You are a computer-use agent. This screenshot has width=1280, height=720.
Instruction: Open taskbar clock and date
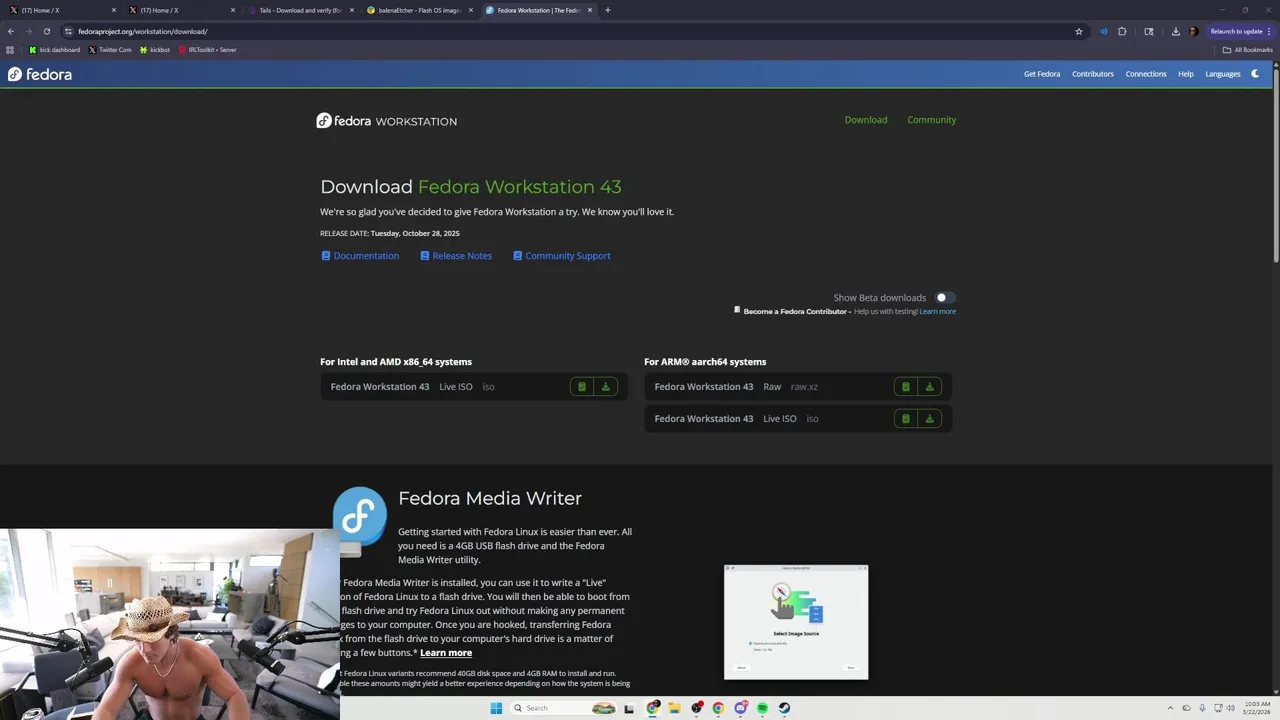pyautogui.click(x=1257, y=708)
